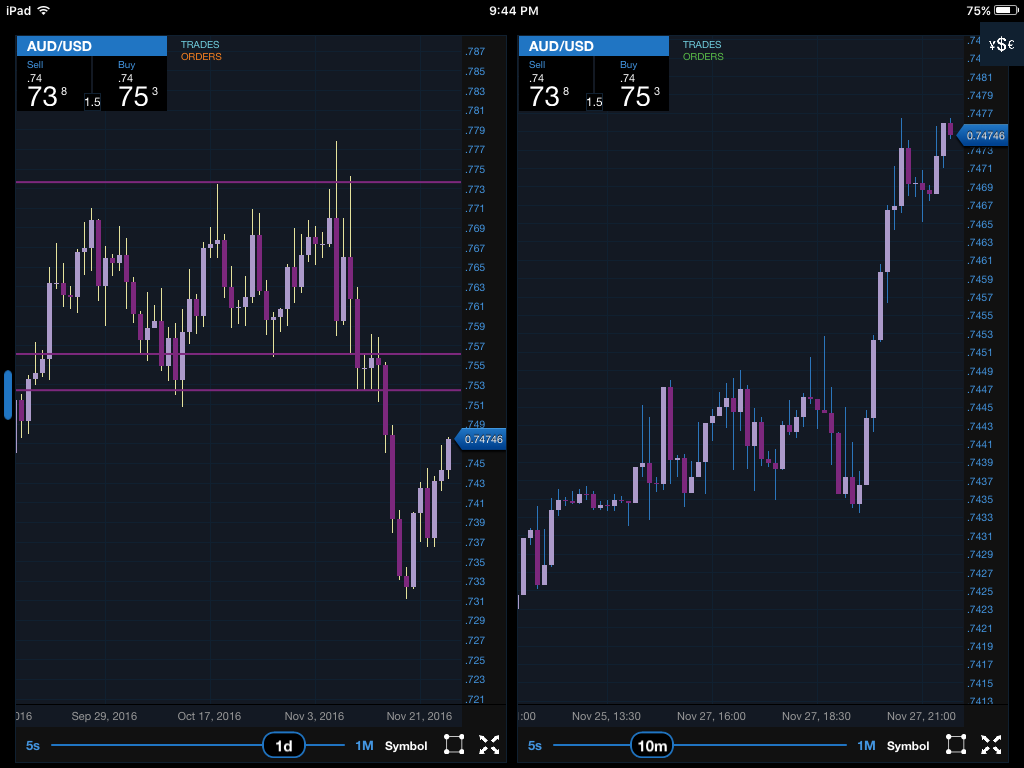
Task: Tap the 0.74746 price marker on right chart
Action: tap(984, 135)
